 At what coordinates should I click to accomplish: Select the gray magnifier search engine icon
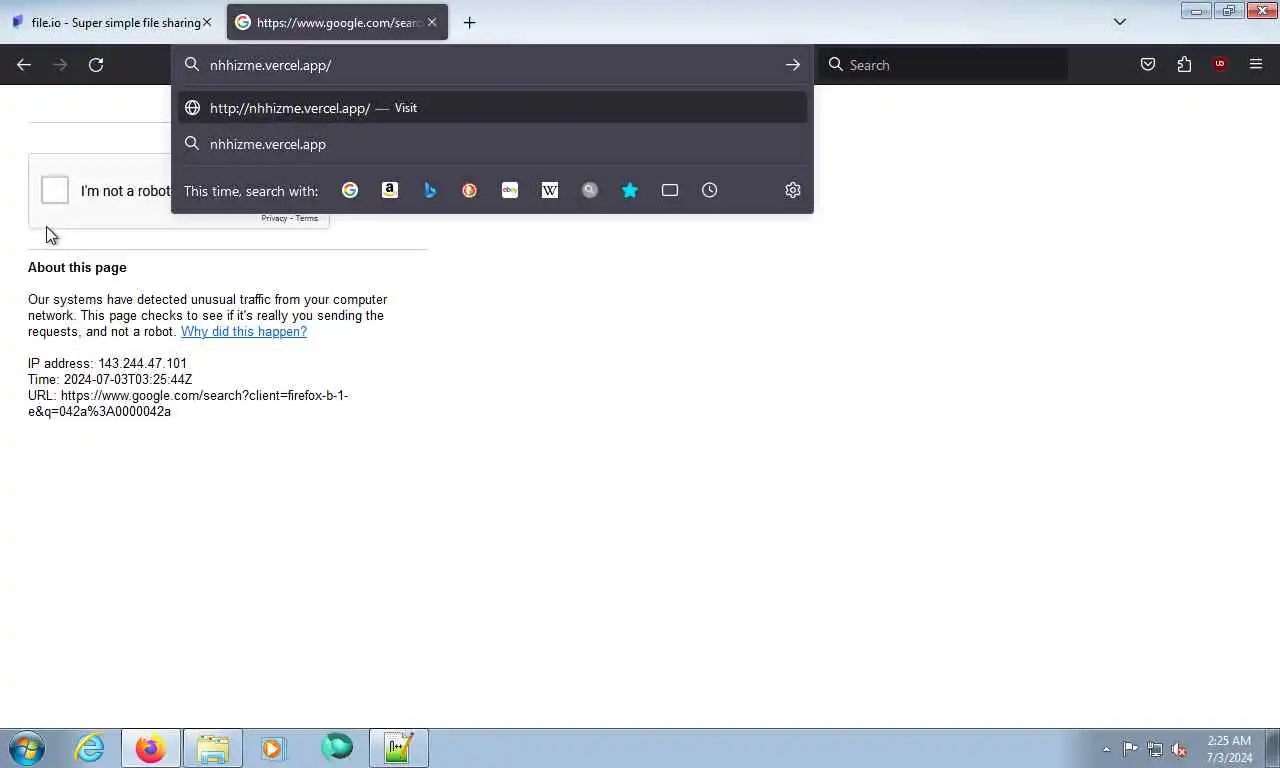[x=590, y=190]
